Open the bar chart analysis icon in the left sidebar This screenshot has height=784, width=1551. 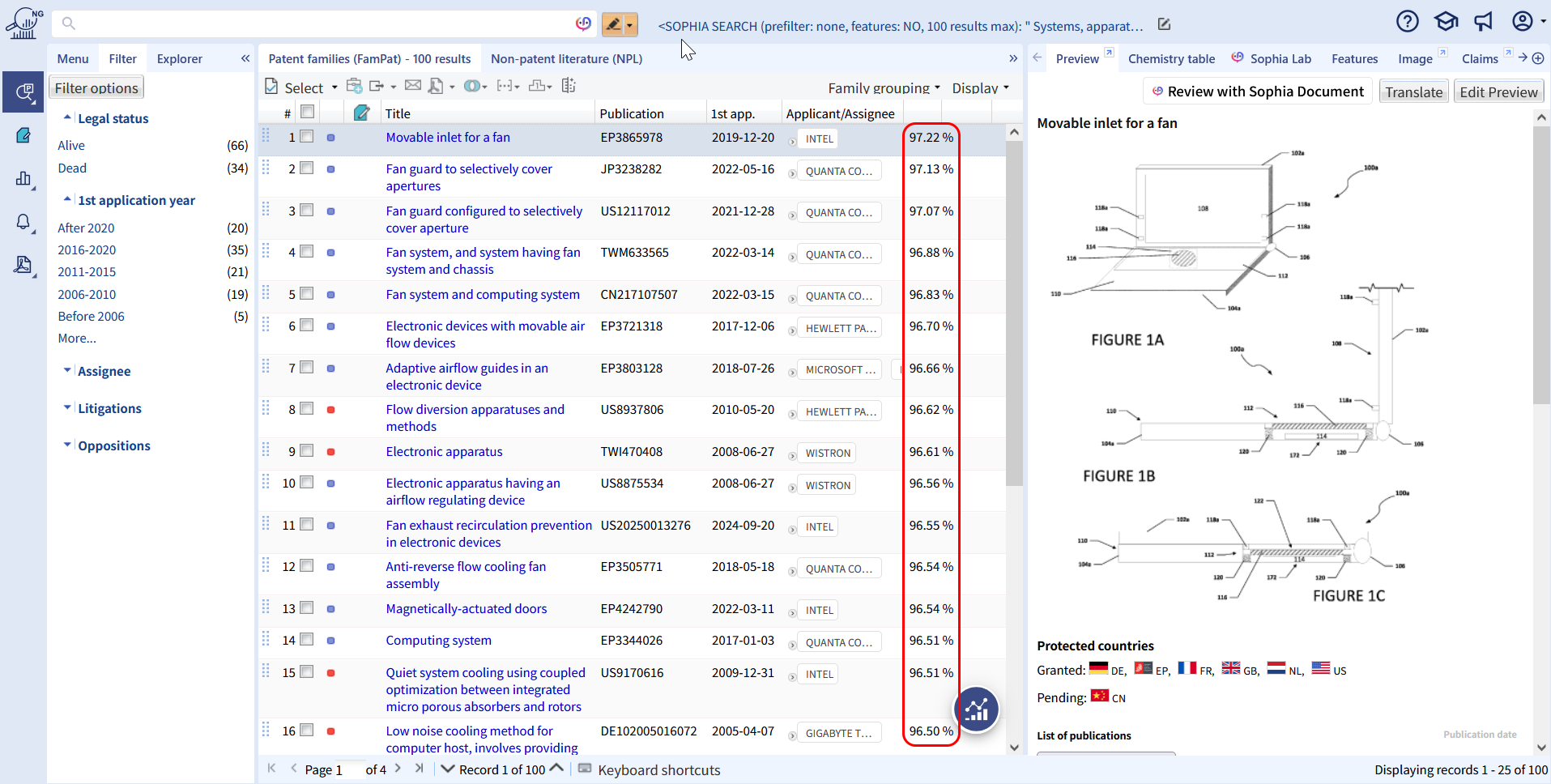coord(23,179)
